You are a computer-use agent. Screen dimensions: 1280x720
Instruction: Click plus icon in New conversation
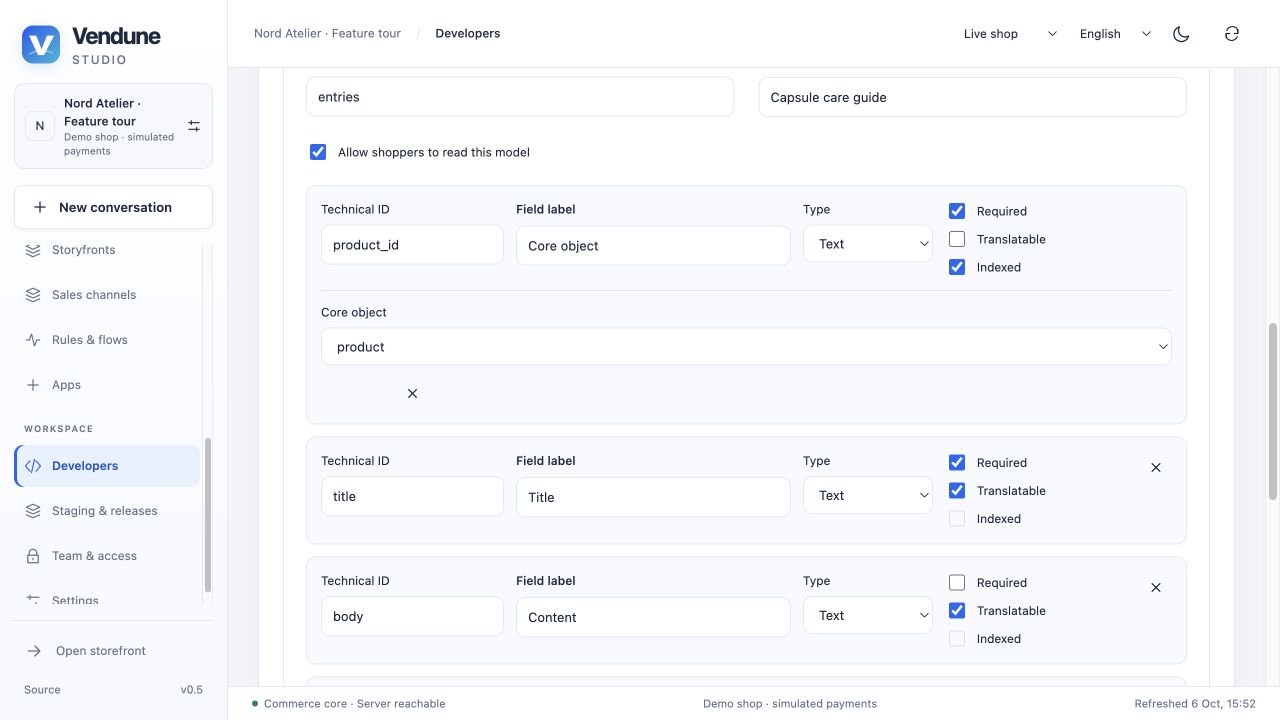pyautogui.click(x=40, y=207)
